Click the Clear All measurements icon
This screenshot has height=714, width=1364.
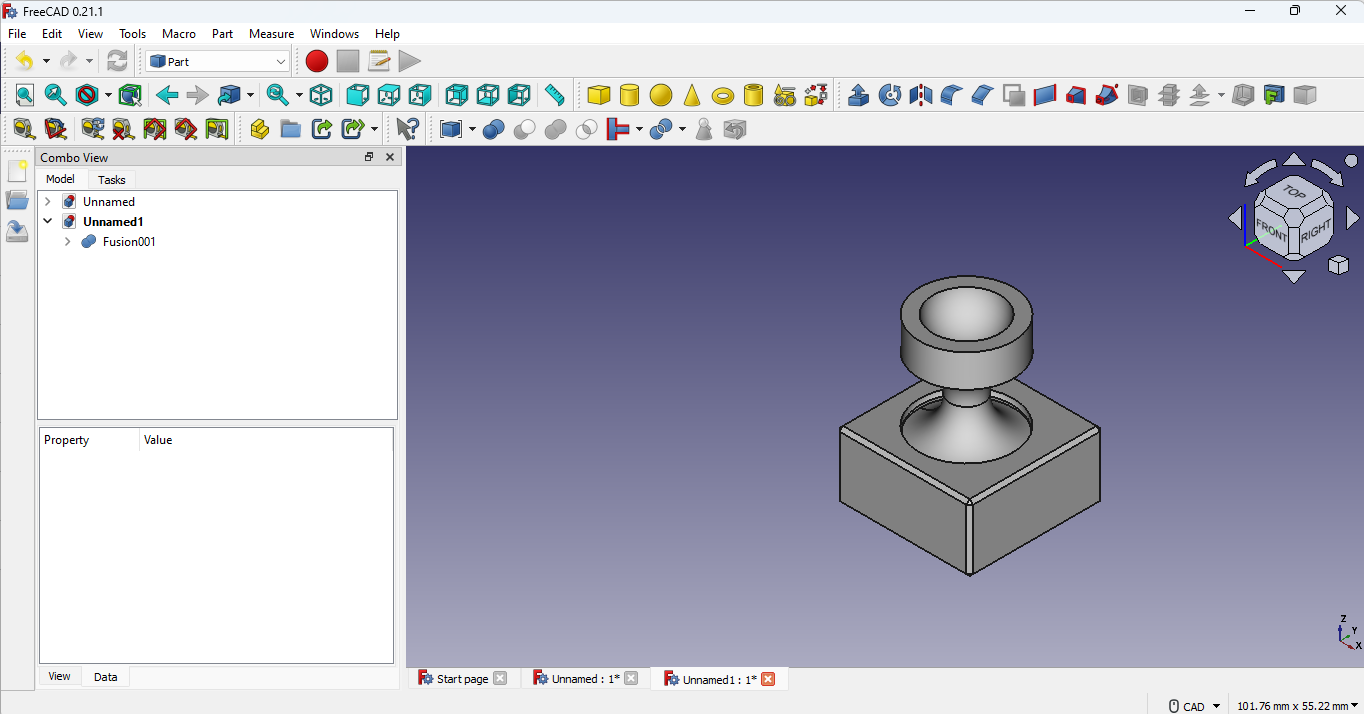click(x=123, y=129)
